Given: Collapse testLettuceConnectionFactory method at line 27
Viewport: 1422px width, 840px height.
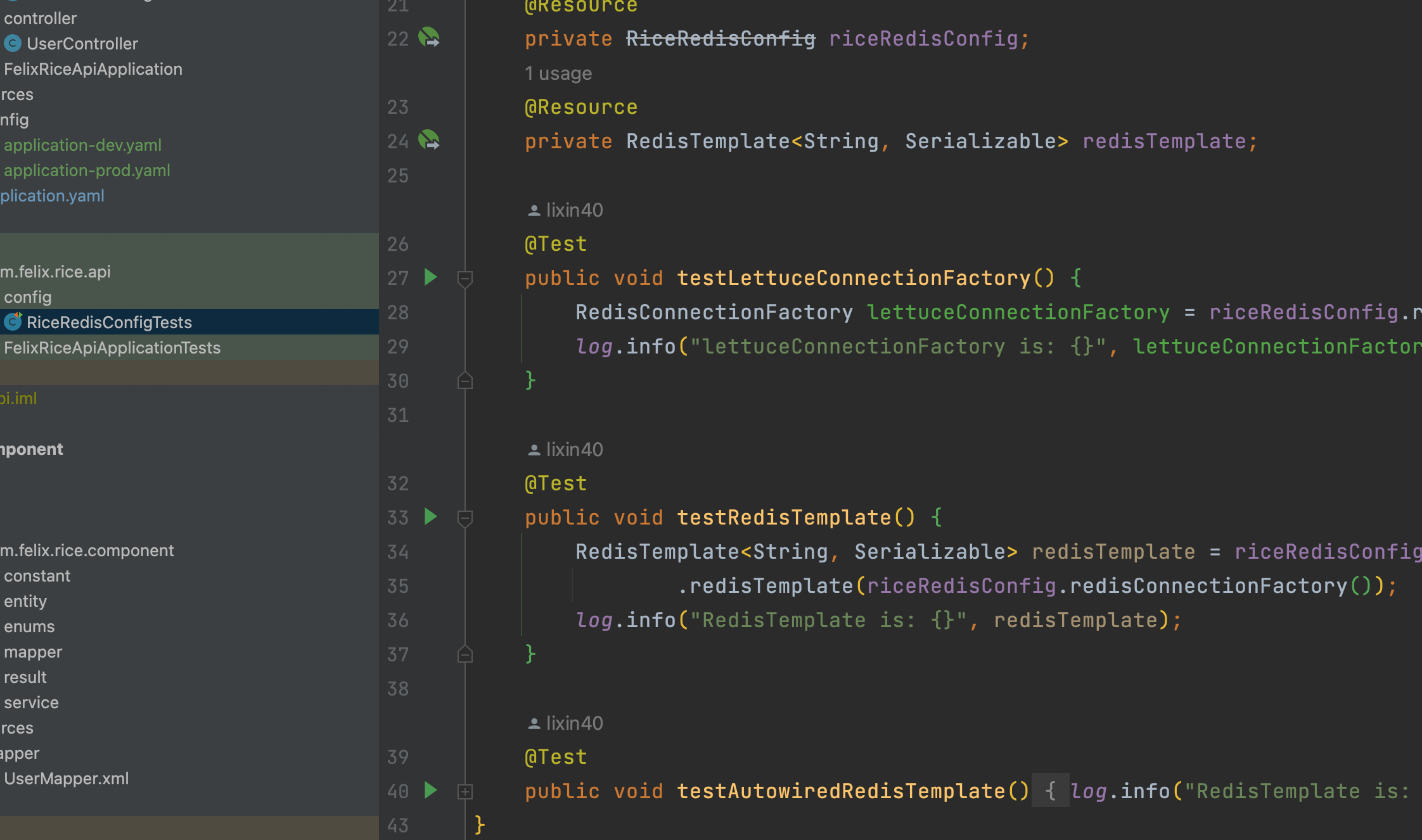Looking at the screenshot, I should point(465,278).
